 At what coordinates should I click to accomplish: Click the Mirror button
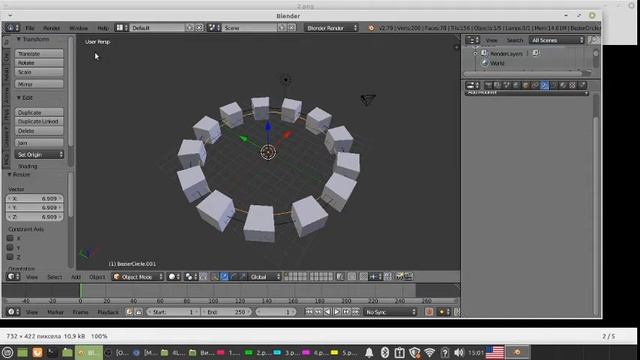click(x=39, y=84)
